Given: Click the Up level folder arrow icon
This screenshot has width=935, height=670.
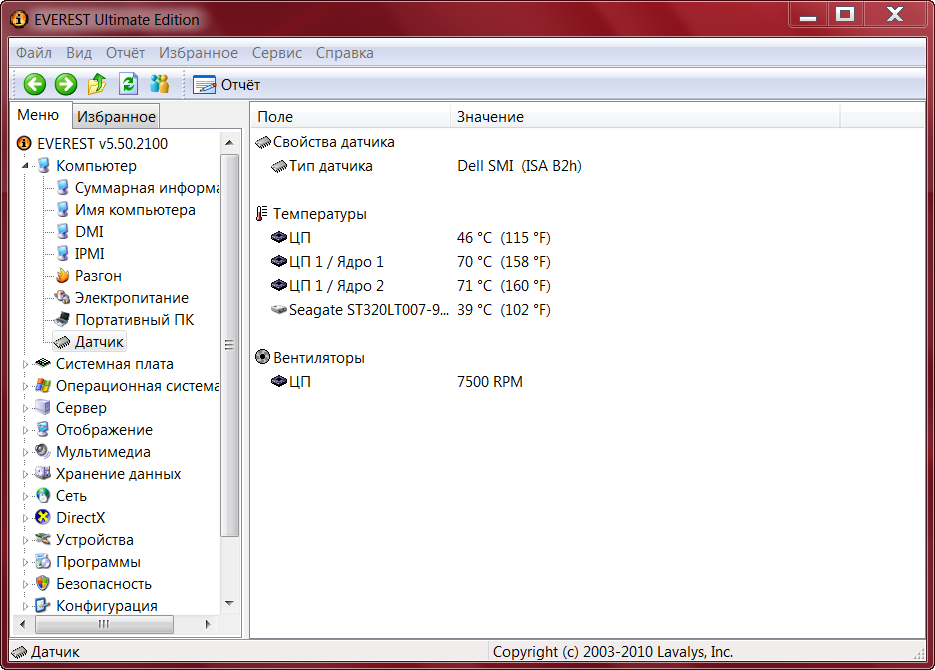Looking at the screenshot, I should coord(97,85).
